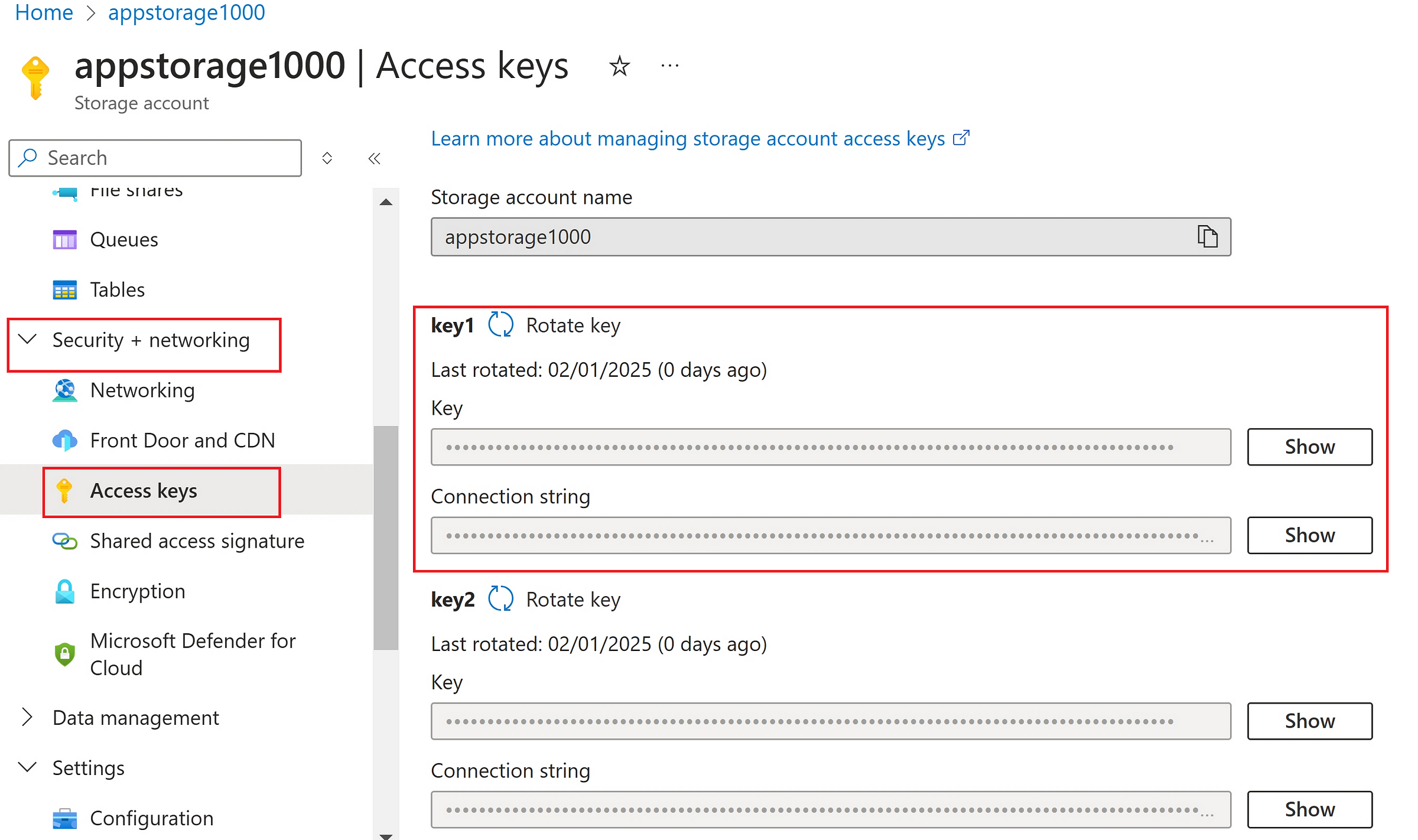Viewport: 1418px width, 840px height.
Task: Collapse the Security + networking section
Action: [28, 340]
